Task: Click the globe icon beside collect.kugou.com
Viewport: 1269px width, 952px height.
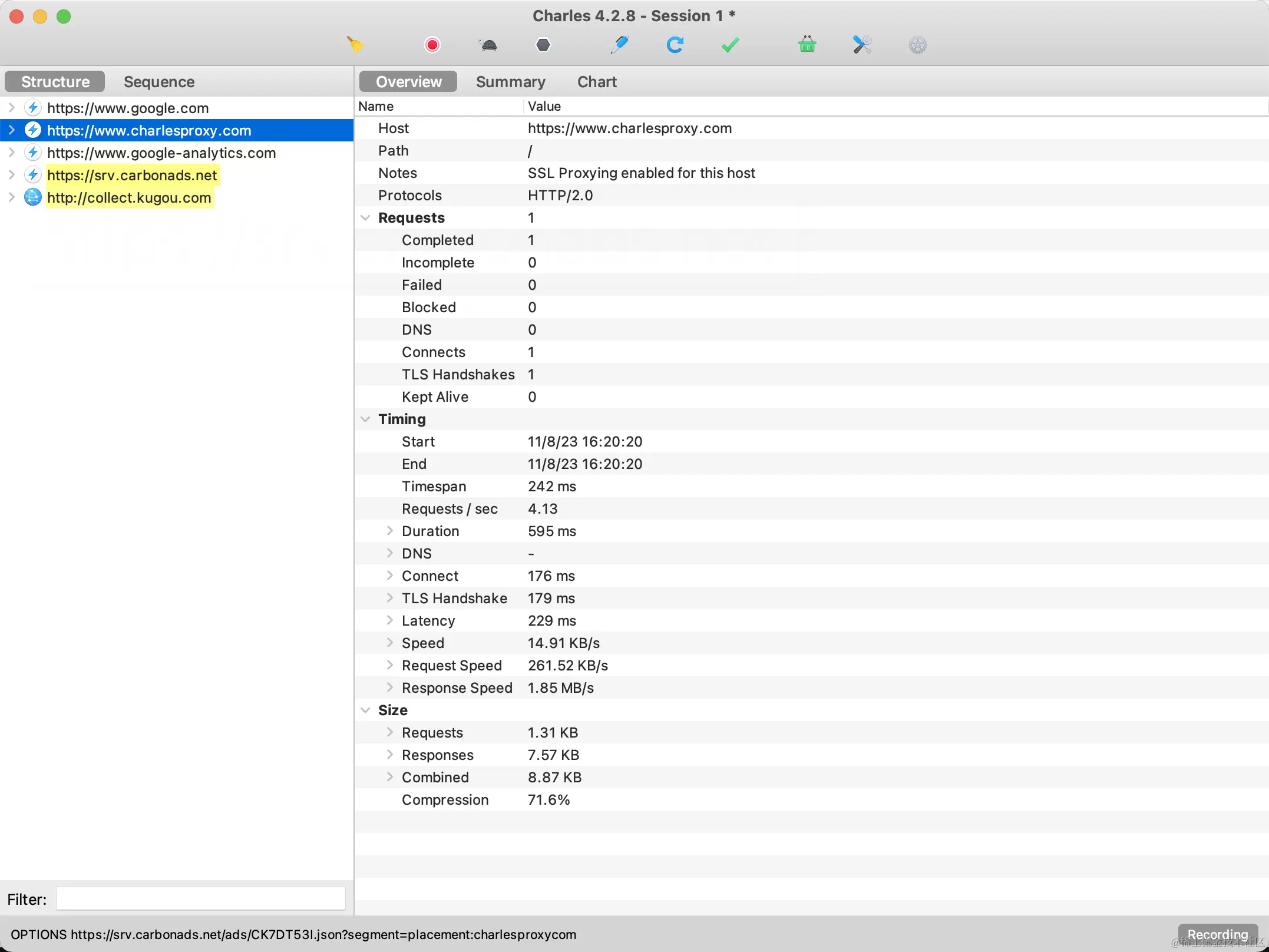Action: [x=33, y=197]
